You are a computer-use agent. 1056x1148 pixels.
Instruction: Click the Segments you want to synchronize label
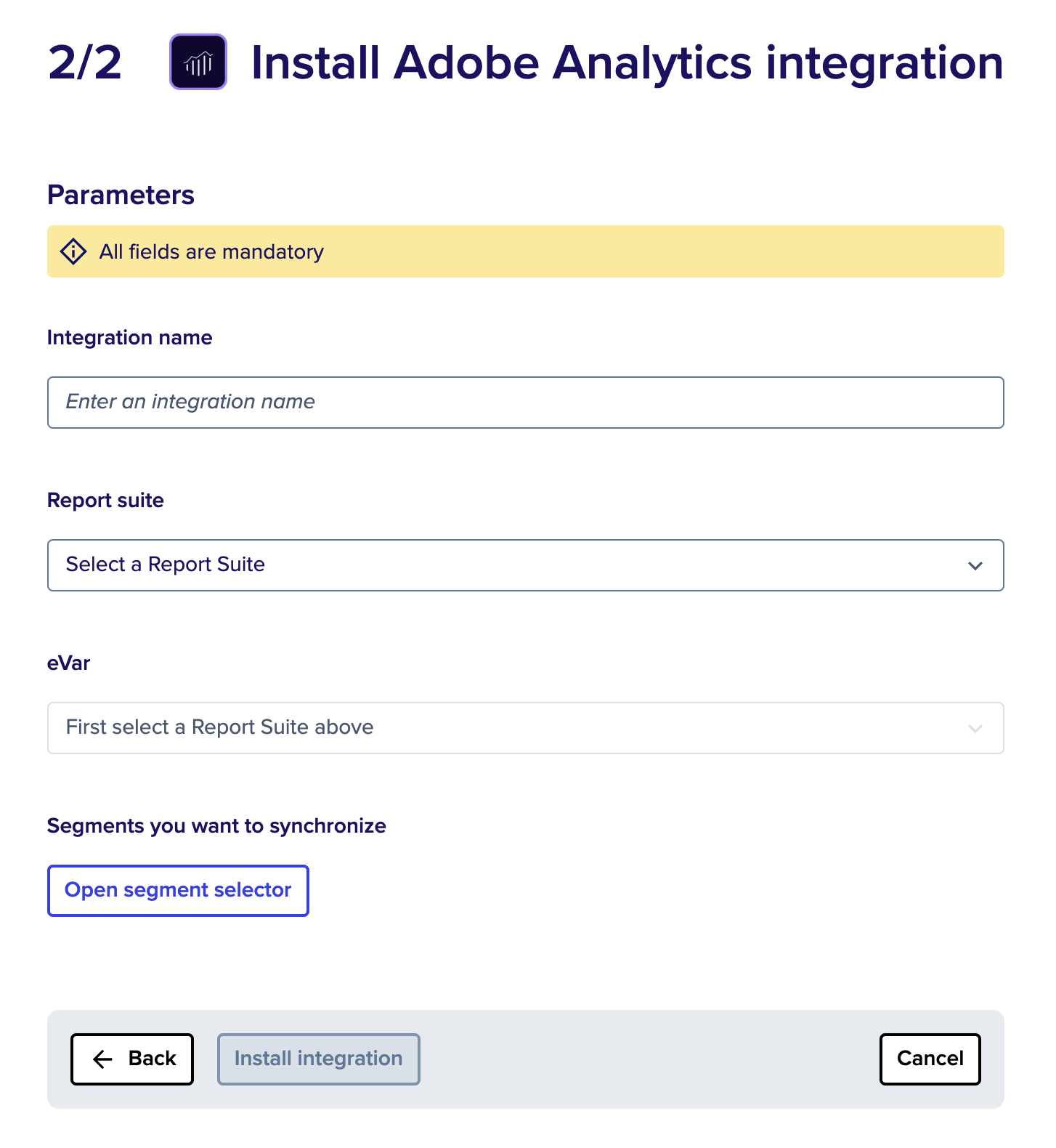tap(216, 826)
